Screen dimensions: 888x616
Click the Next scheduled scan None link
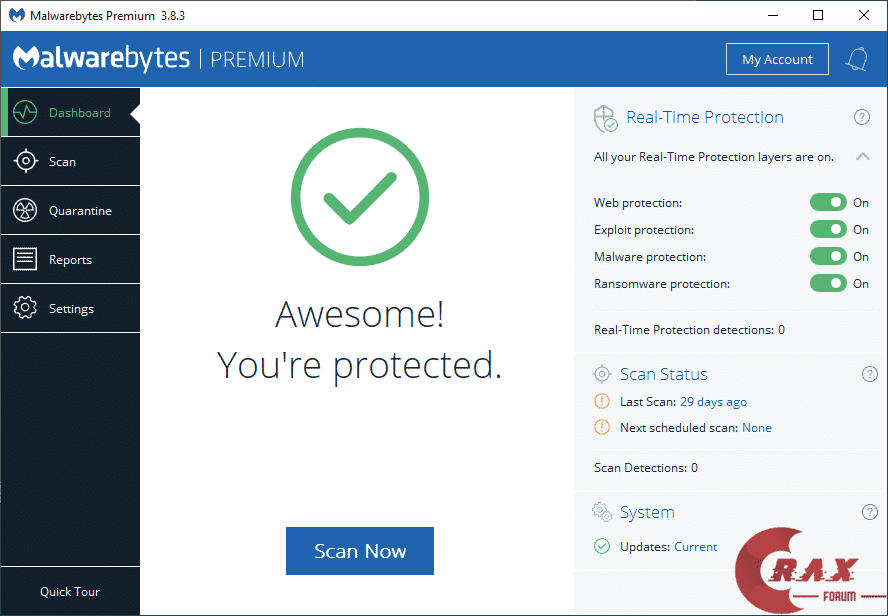point(757,428)
